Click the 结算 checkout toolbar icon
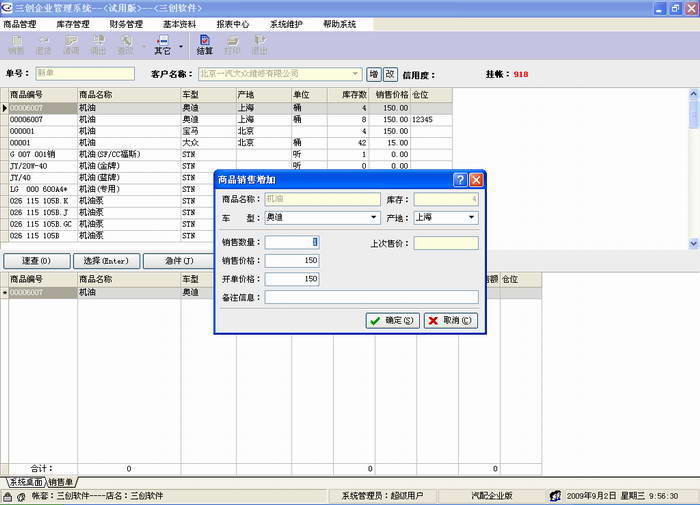700x505 pixels. click(204, 46)
